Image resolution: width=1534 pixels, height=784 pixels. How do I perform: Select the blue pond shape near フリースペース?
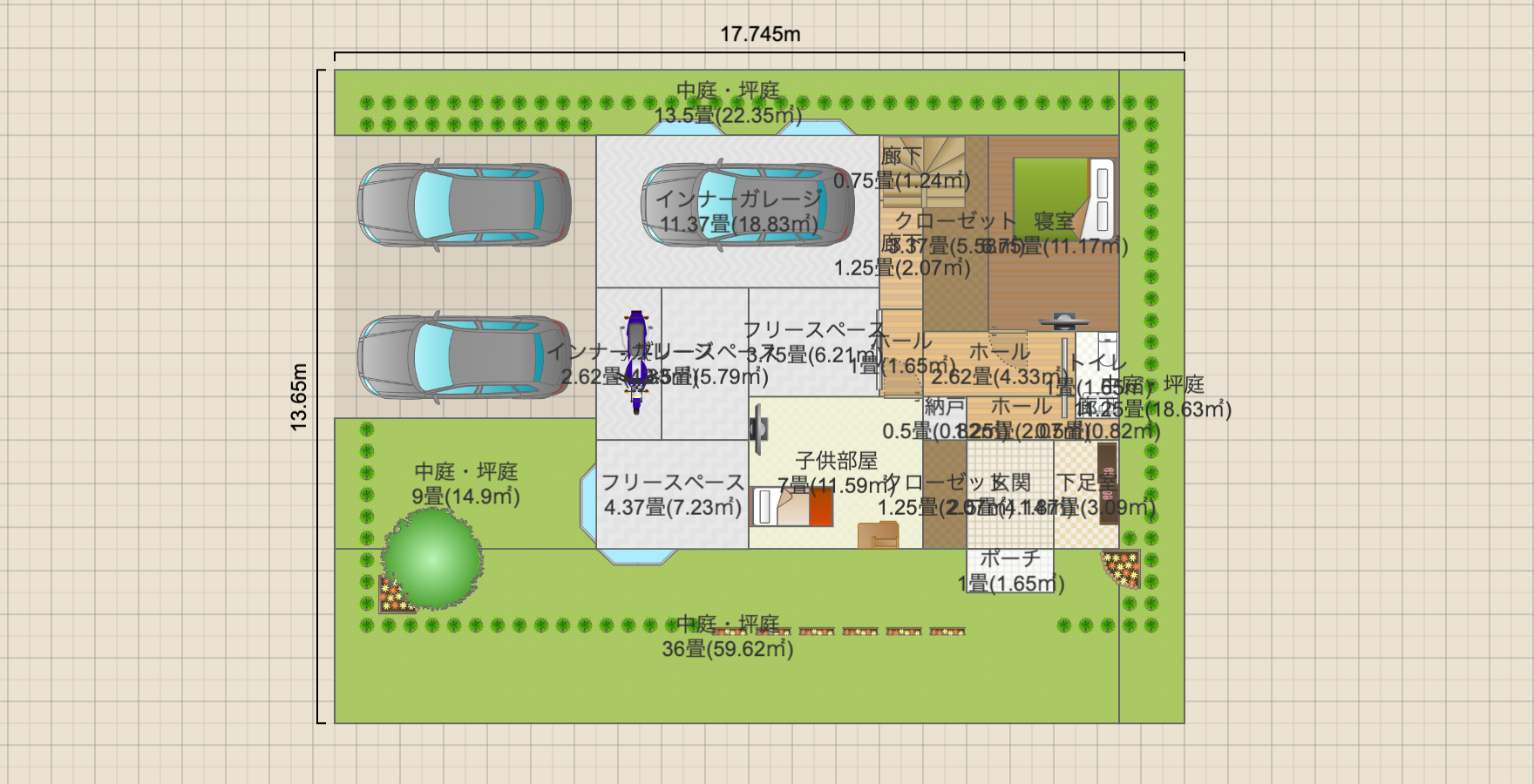tap(636, 558)
